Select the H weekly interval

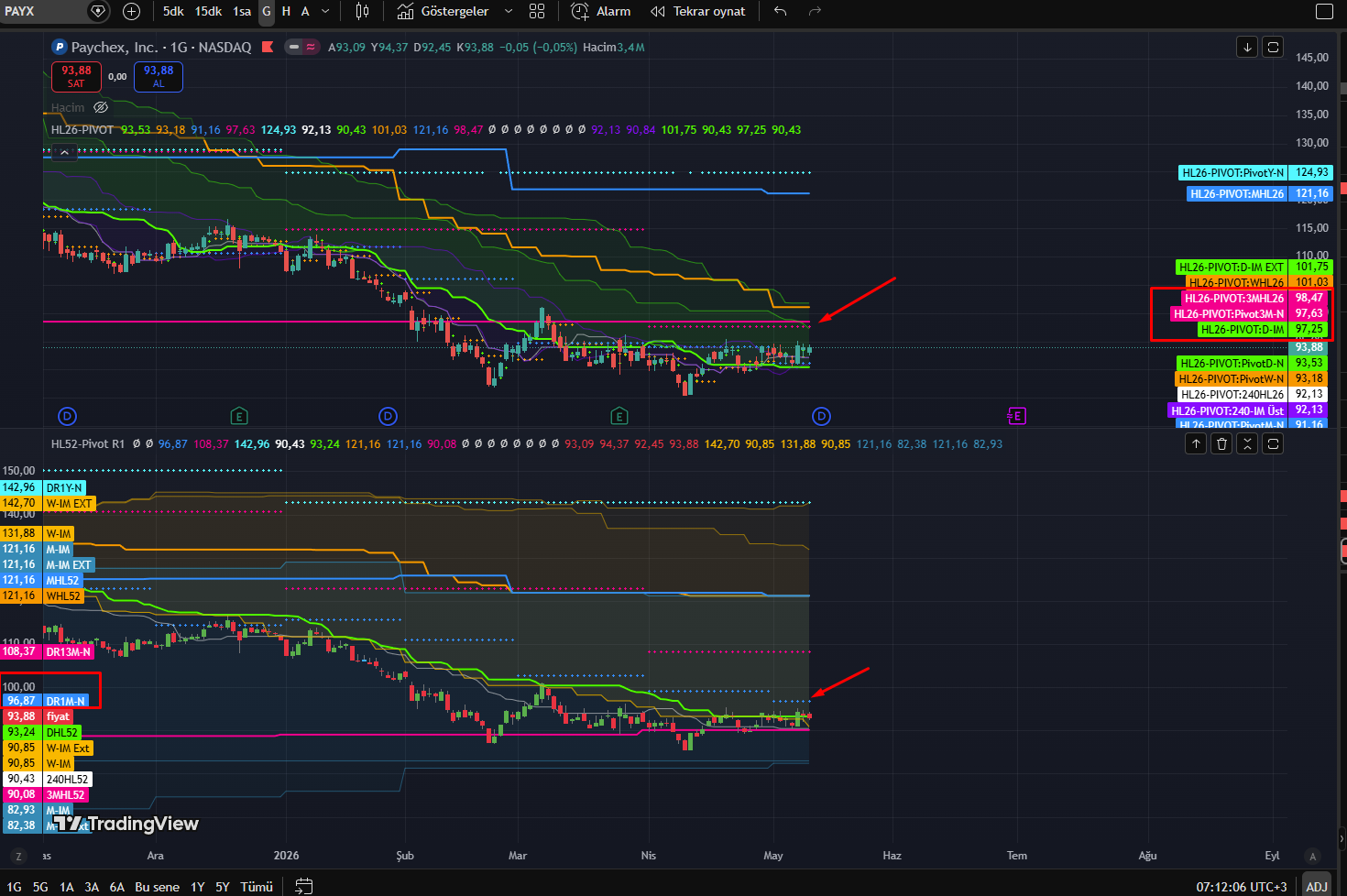(x=286, y=11)
